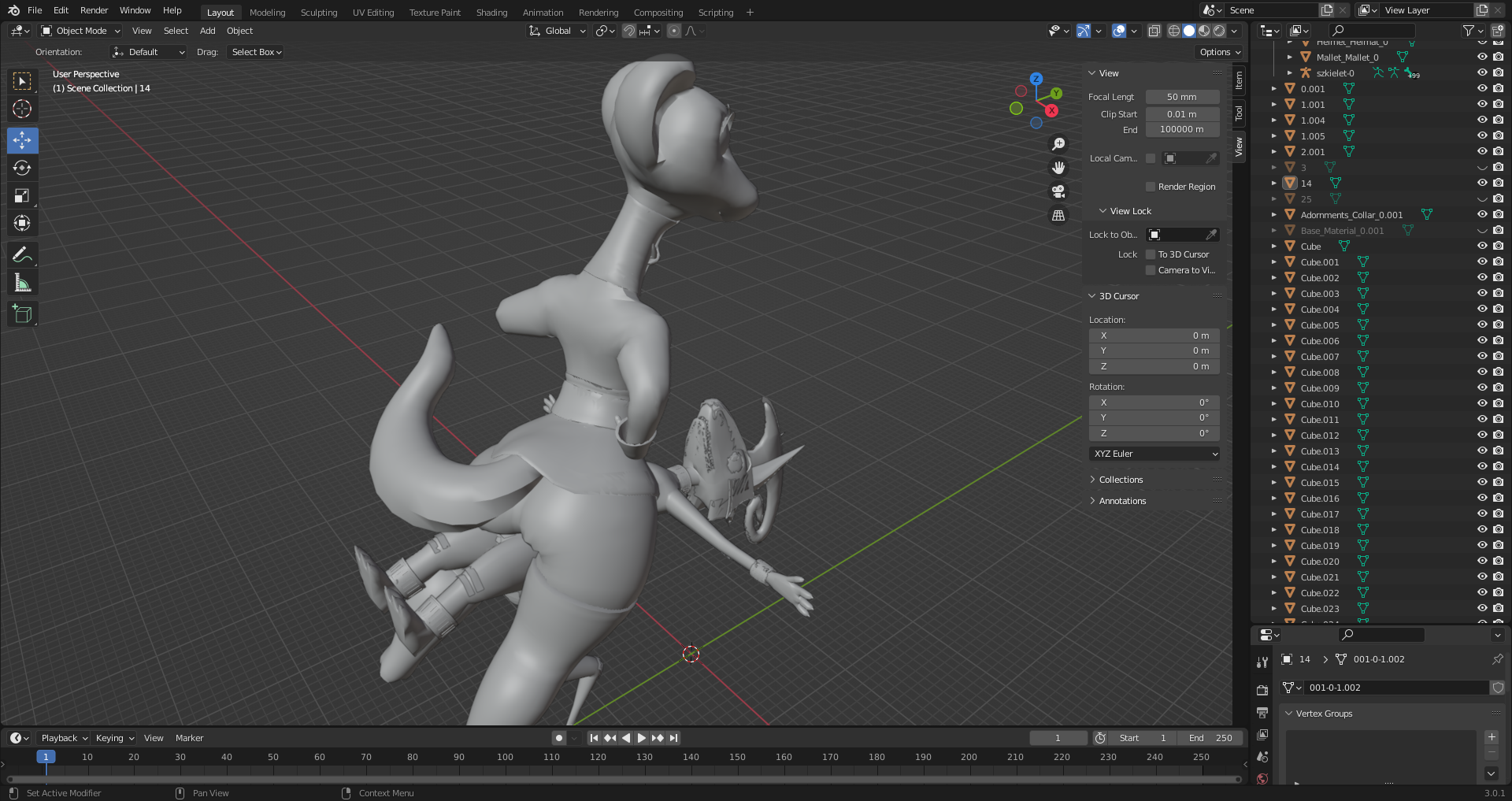1512x801 pixels.
Task: Click the pan view hand icon
Action: pyautogui.click(x=1058, y=168)
